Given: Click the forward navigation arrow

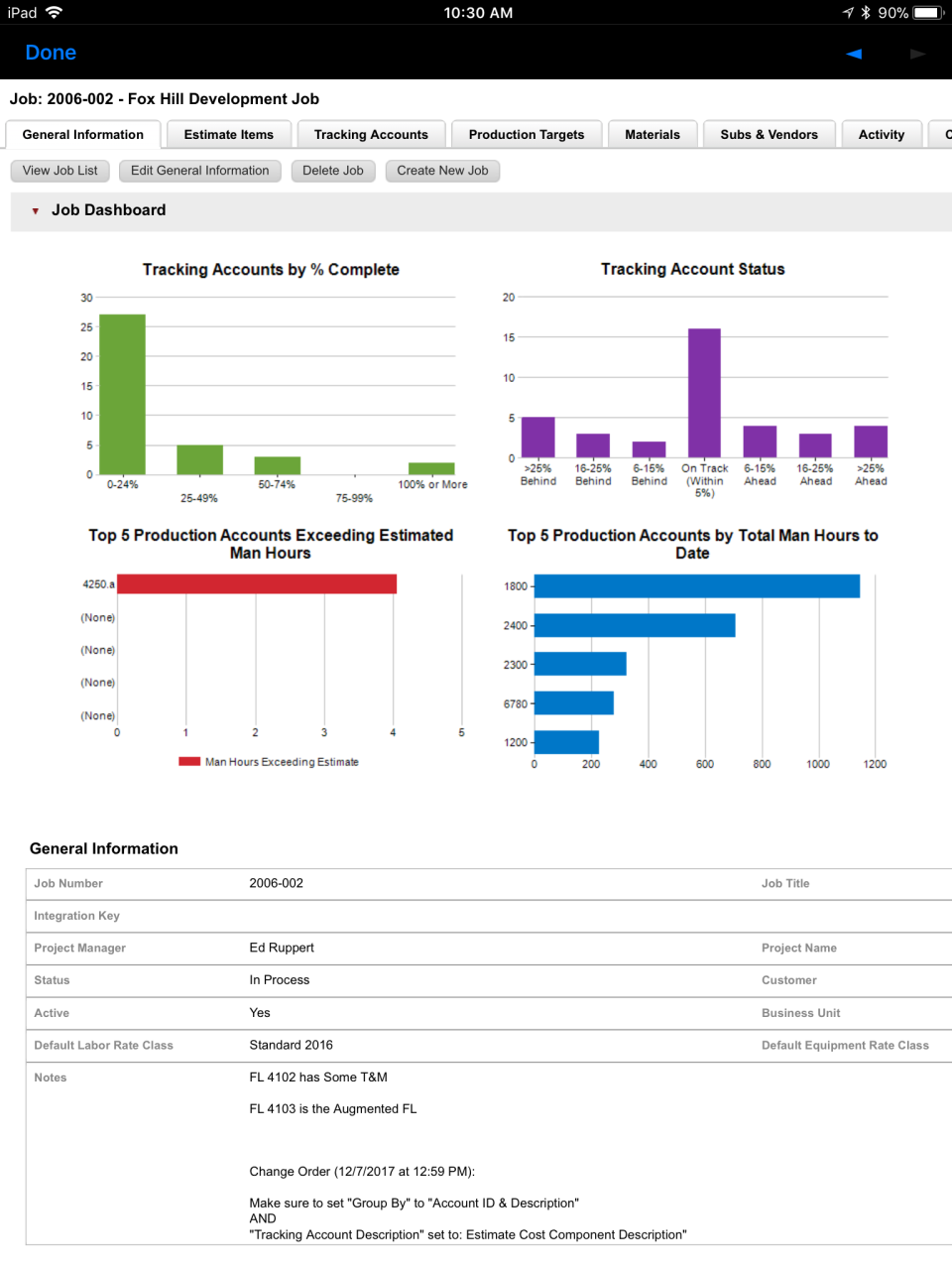Looking at the screenshot, I should point(917,55).
